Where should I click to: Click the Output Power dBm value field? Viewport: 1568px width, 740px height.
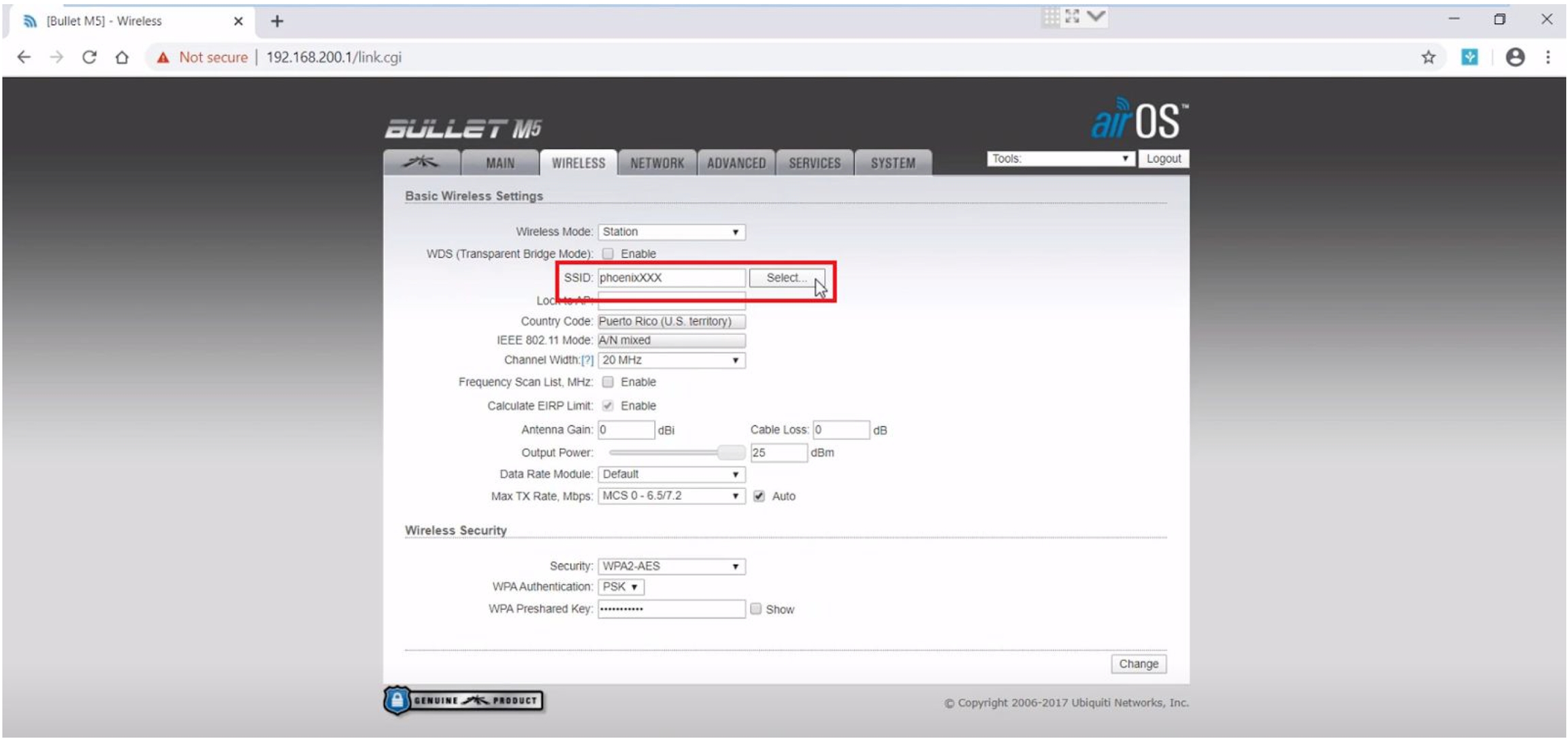point(779,453)
